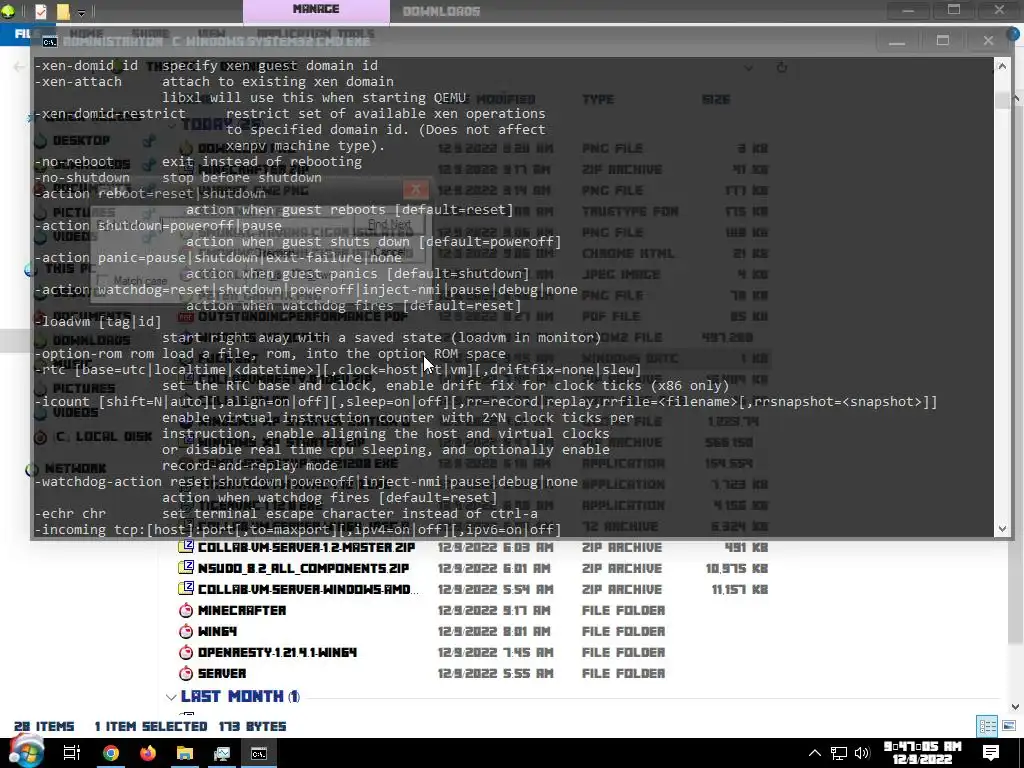Click Explorer file list scrollbar down arrow
1024x768 pixels.
click(x=1016, y=707)
